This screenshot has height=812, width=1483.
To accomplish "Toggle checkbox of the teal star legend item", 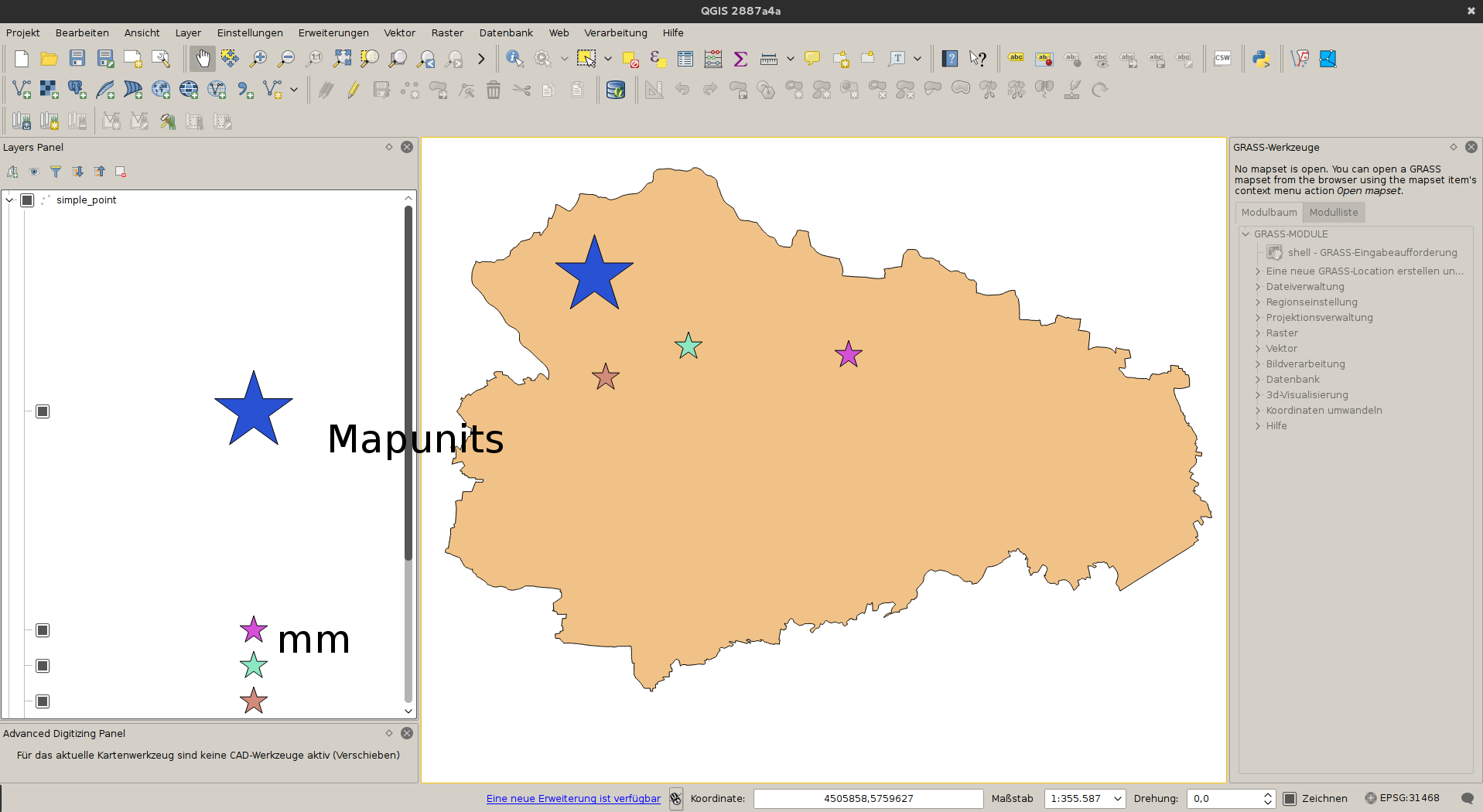I will 43,666.
